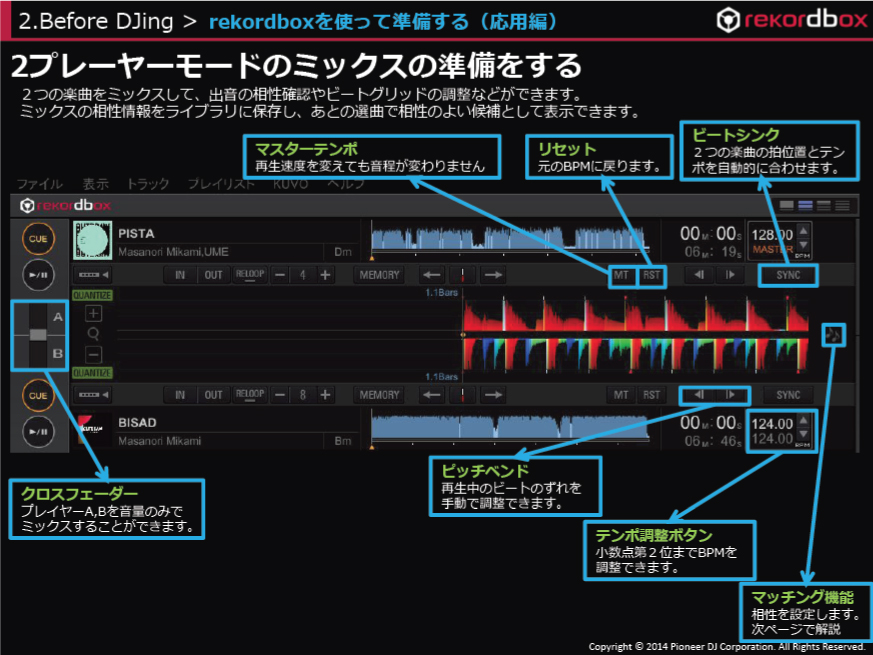Viewport: 873px width, 655px height.
Task: Reset tempo with RST on deck B
Action: (x=651, y=395)
